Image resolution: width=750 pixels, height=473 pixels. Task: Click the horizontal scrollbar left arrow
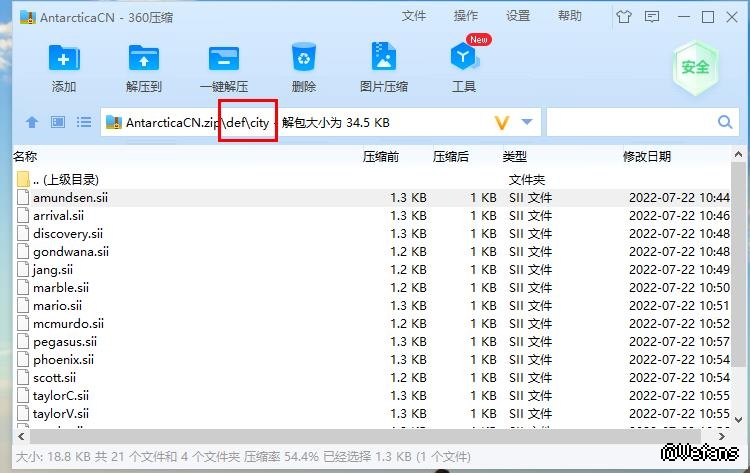21,436
